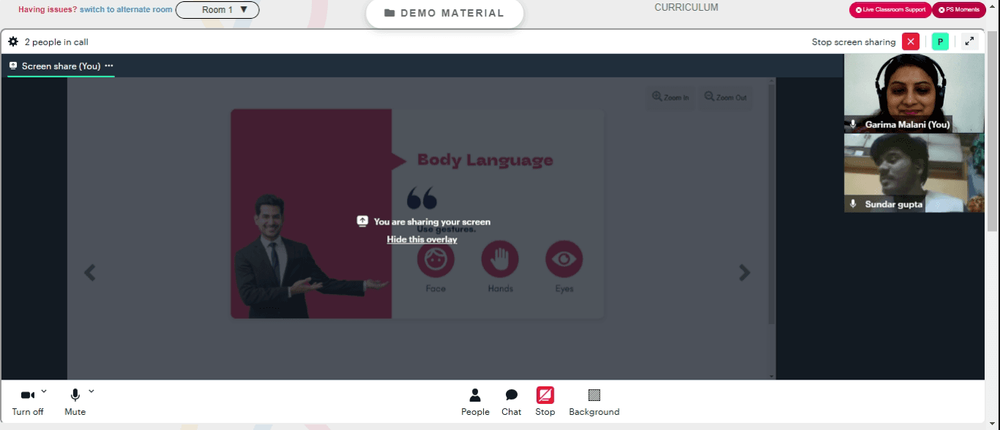The width and height of the screenshot is (1000, 430).
Task: Click the shared slide scrollbar
Action: [x=772, y=204]
